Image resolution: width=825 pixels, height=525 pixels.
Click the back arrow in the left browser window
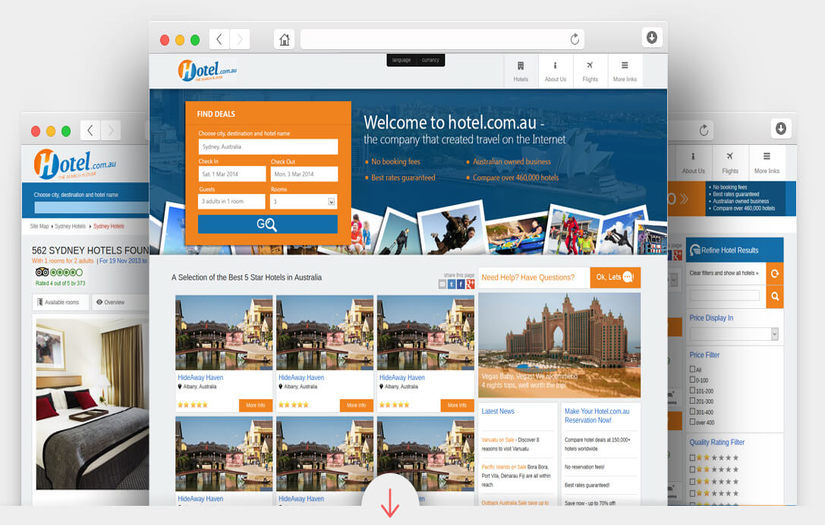click(90, 130)
